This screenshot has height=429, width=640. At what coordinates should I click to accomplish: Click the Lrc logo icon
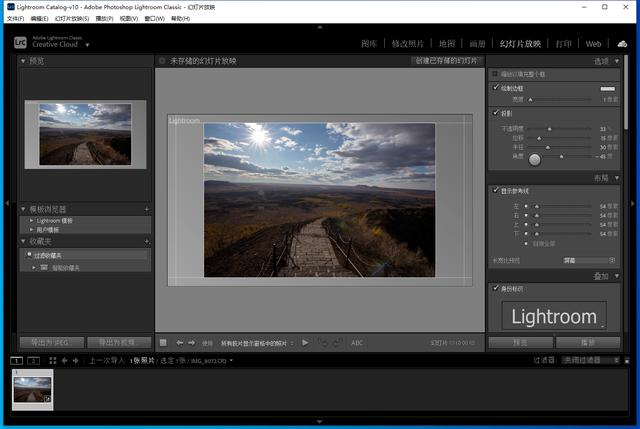[20, 42]
